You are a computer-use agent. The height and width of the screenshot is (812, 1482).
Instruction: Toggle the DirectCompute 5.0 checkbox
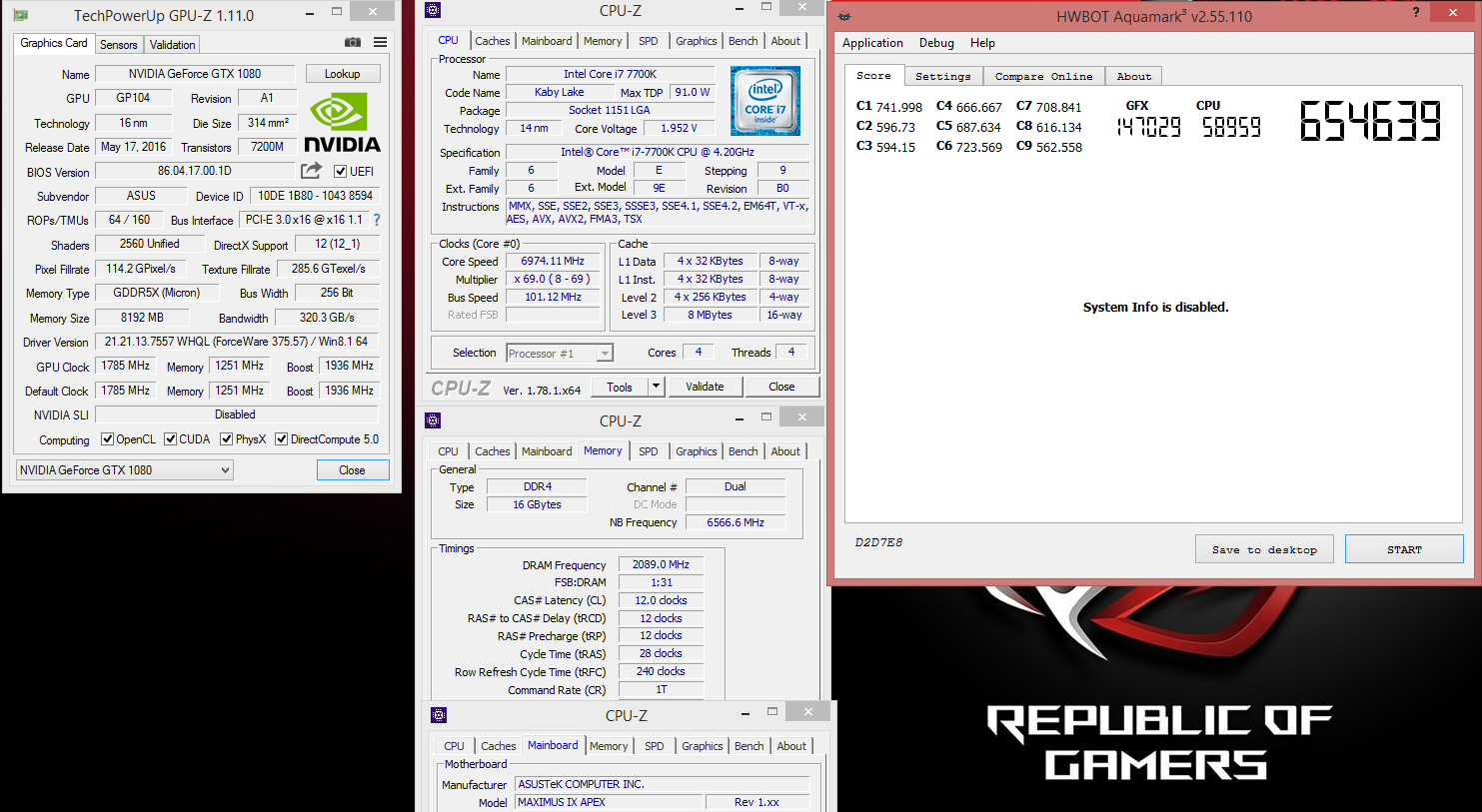click(282, 439)
